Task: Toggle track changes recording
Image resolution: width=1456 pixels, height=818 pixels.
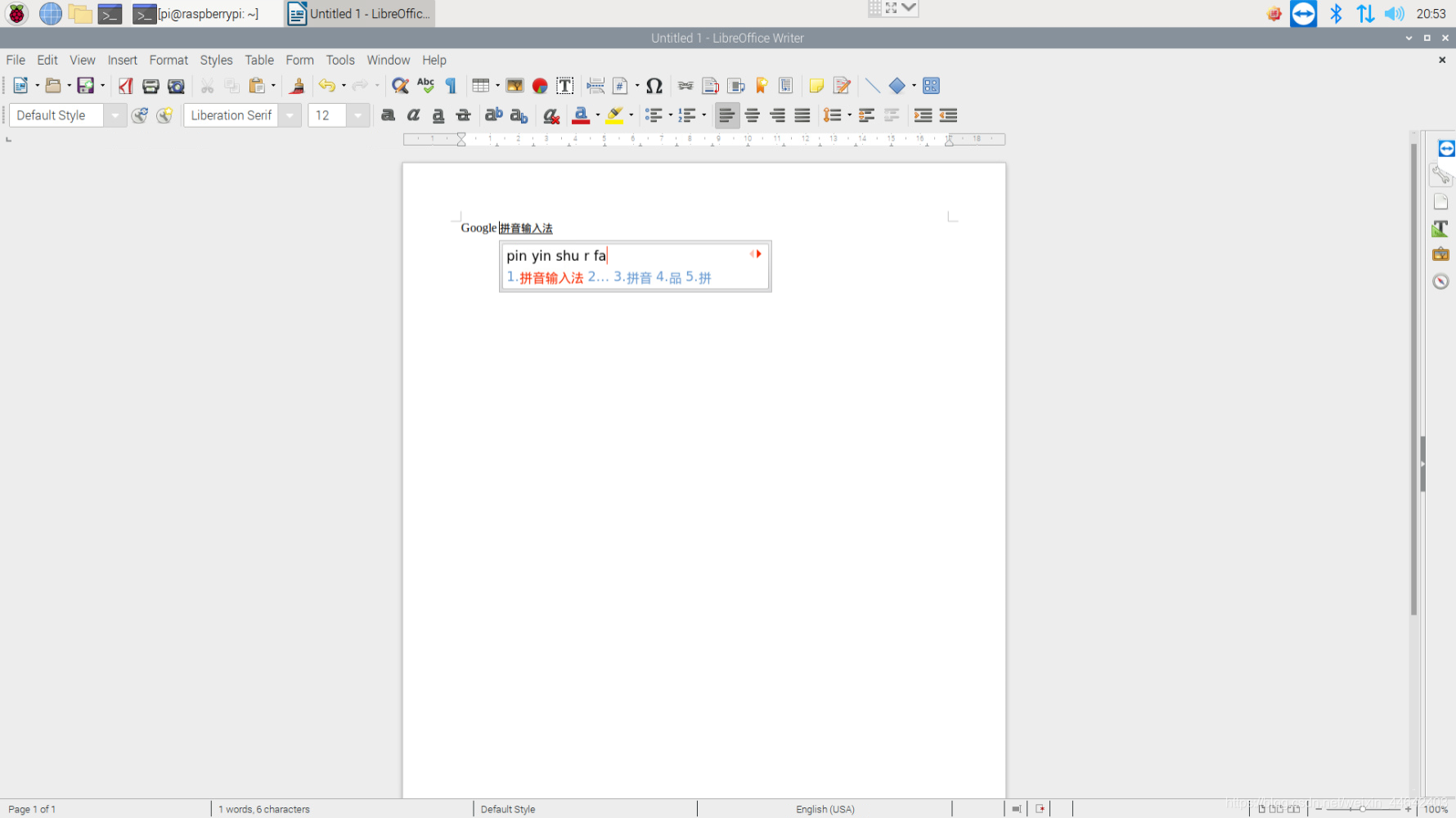Action: (x=842, y=86)
